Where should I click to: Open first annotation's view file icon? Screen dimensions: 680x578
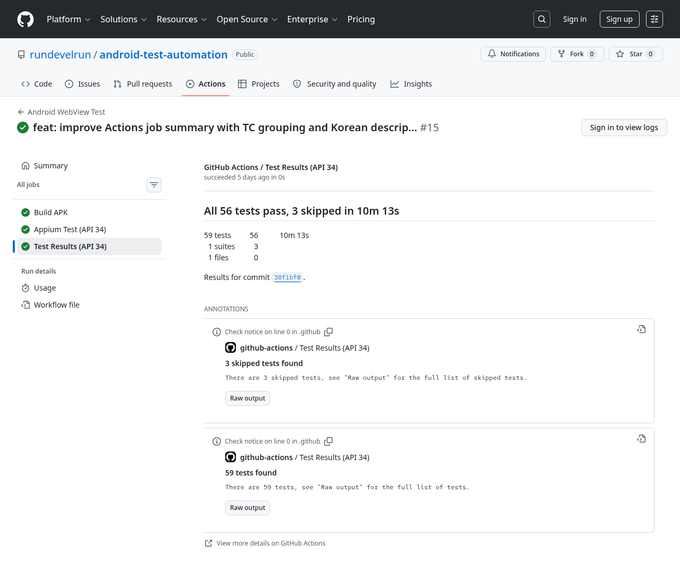point(641,330)
